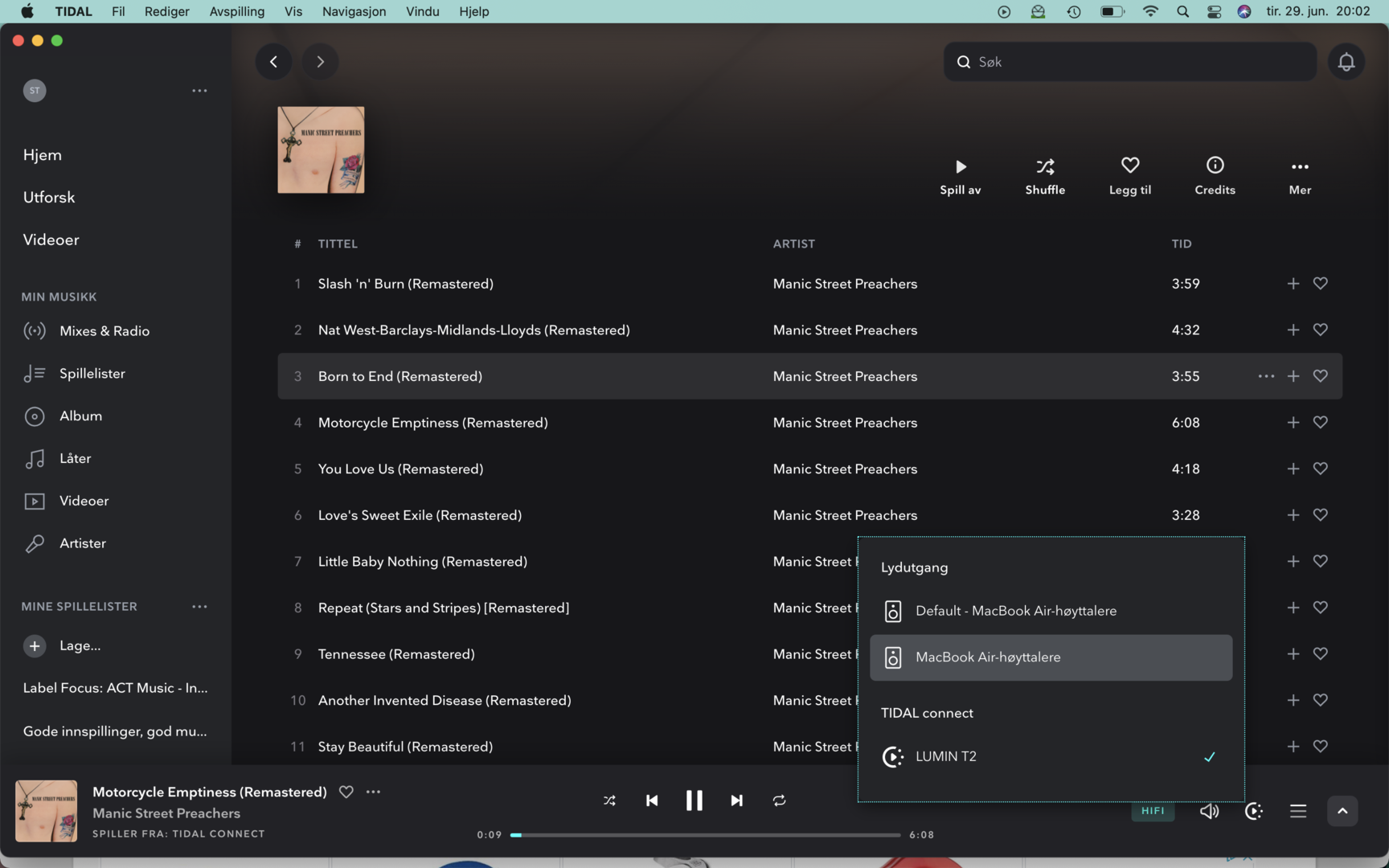Favorite Motorcycle Emptiness in the track list
Viewport: 1389px width, 868px height.
pos(1320,423)
